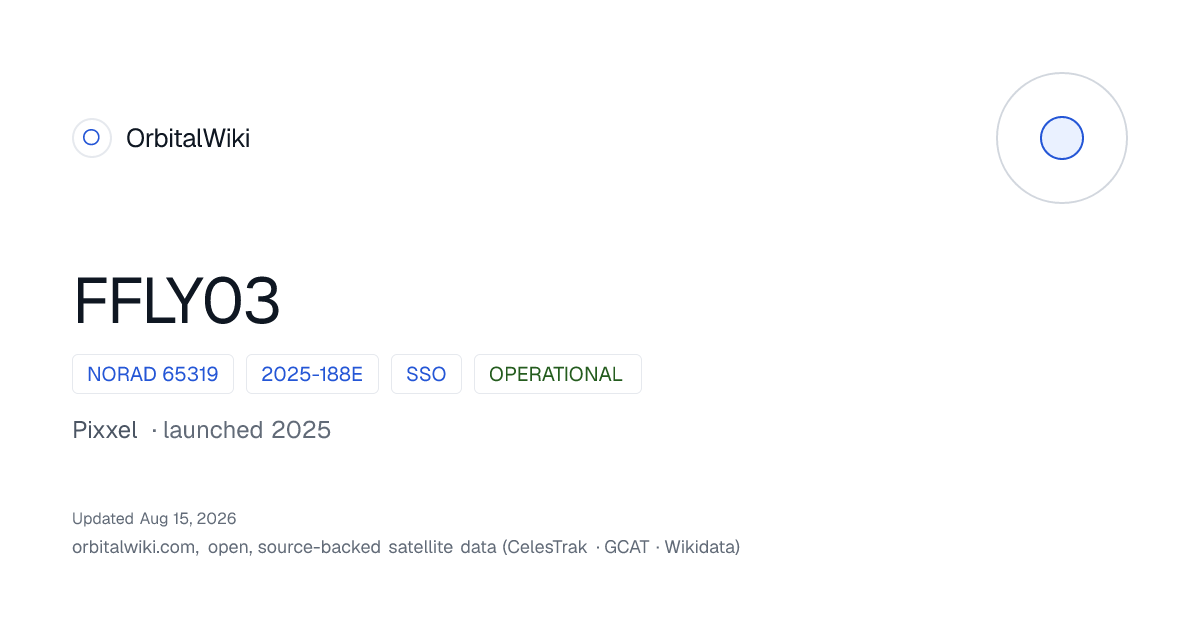Viewport: 1200px width, 630px height.
Task: Open the orbitalwiki.com link
Action: click(x=134, y=547)
